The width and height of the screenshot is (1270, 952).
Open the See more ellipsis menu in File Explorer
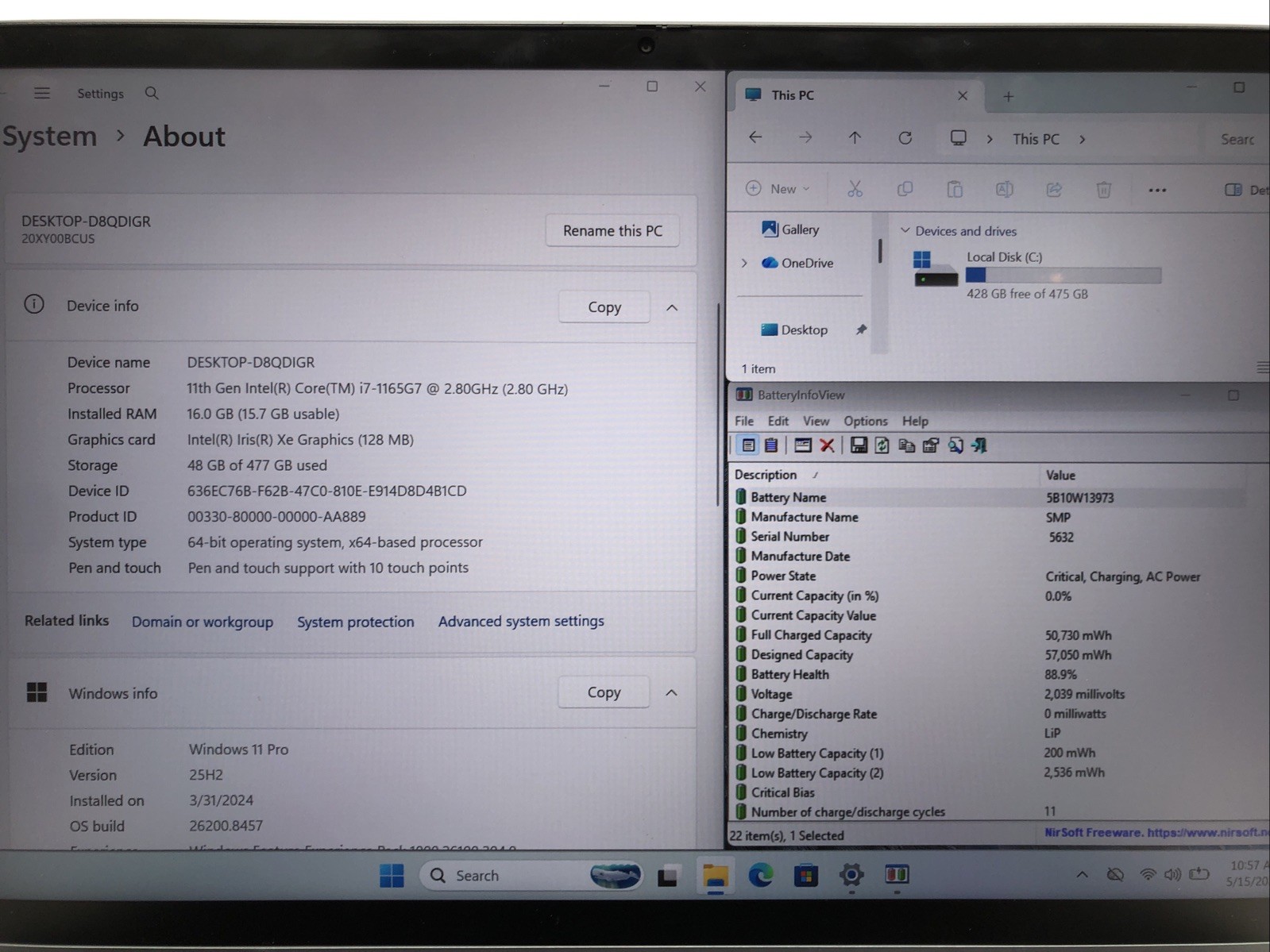(x=1157, y=190)
